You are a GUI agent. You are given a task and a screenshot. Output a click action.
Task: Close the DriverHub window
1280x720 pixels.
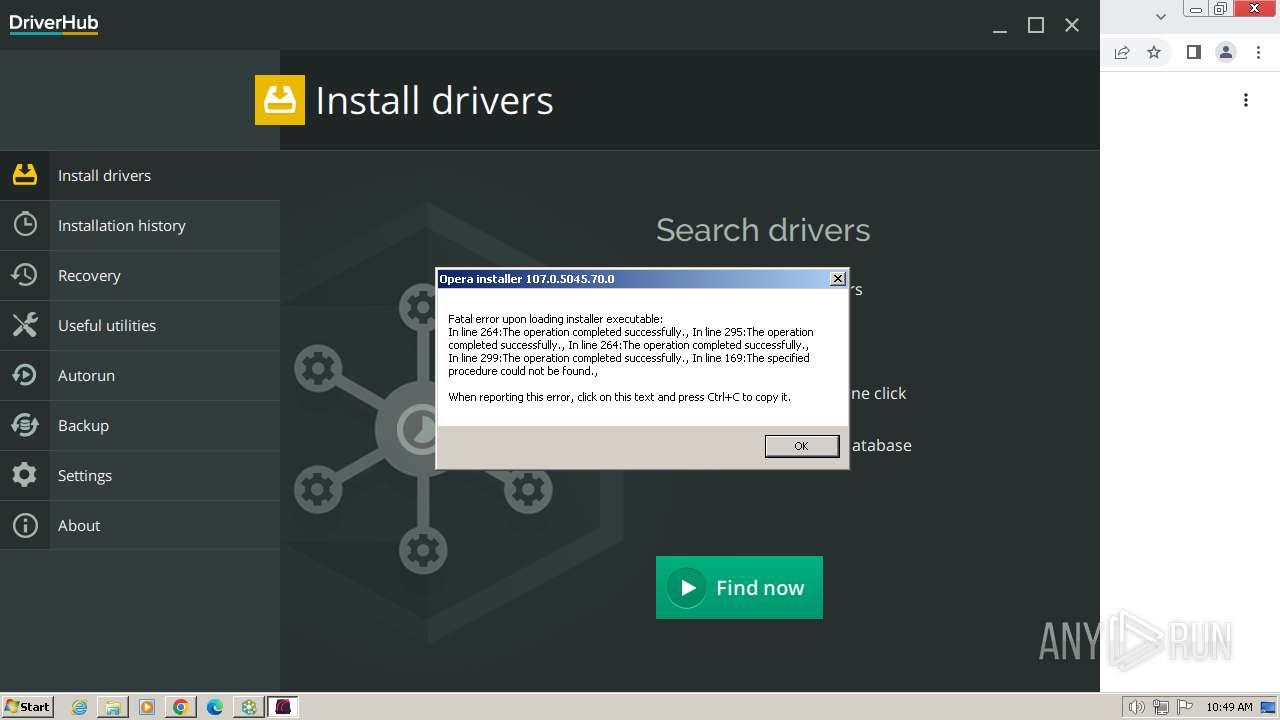point(1072,25)
